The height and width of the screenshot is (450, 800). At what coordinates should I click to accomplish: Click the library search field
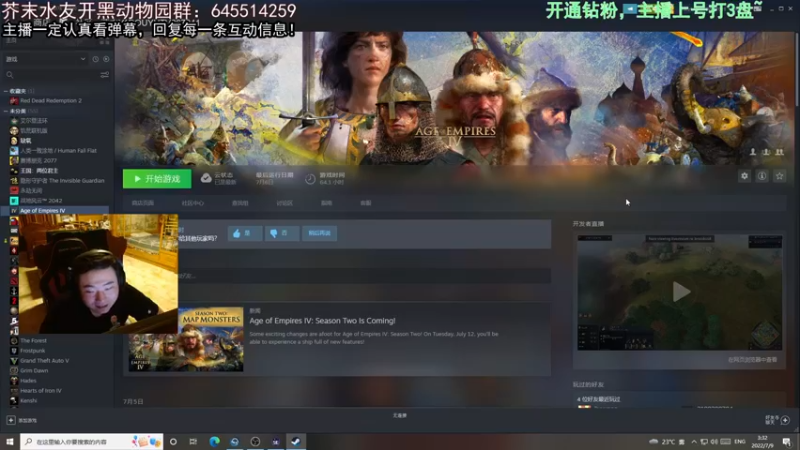(x=51, y=75)
